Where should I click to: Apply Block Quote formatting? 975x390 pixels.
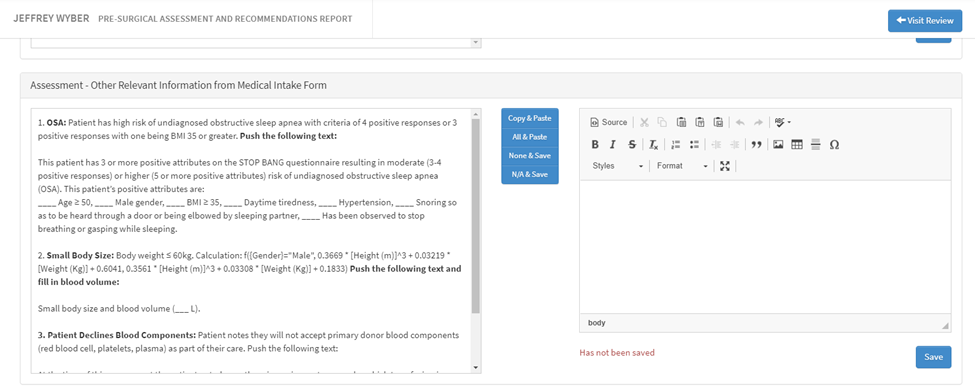[756, 144]
